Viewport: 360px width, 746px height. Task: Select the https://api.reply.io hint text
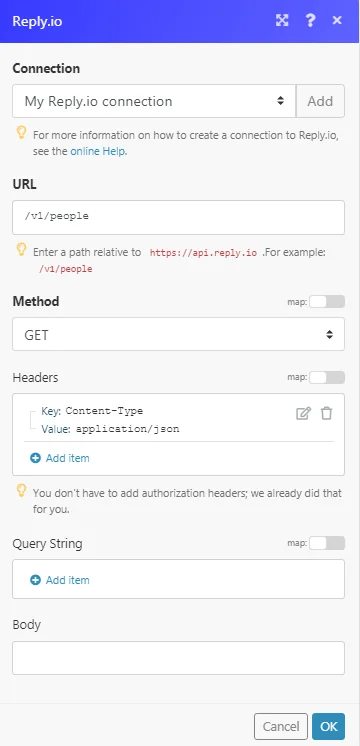tap(204, 253)
